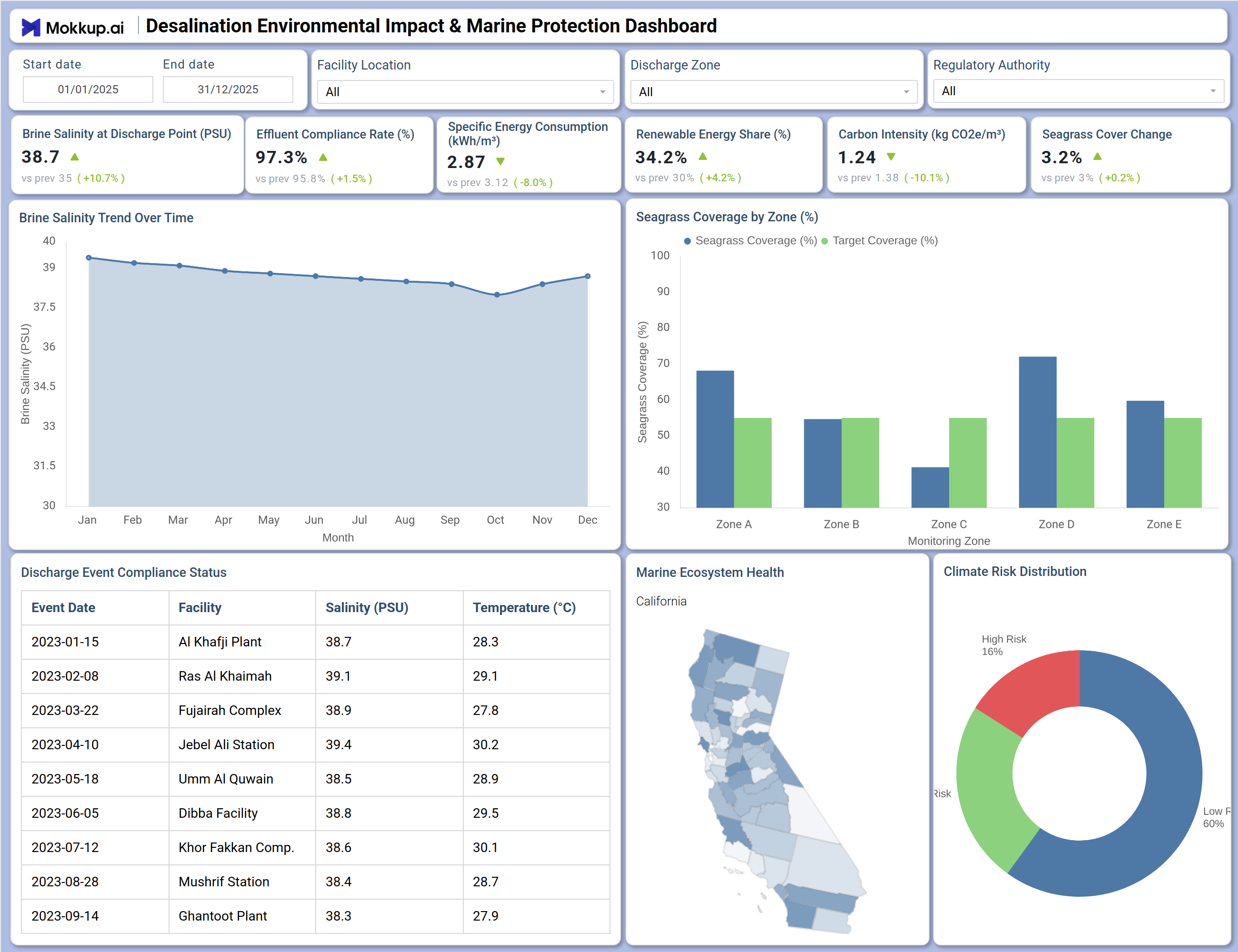Click the Jan data point on salinity line
The width and height of the screenshot is (1238, 952).
tap(89, 258)
